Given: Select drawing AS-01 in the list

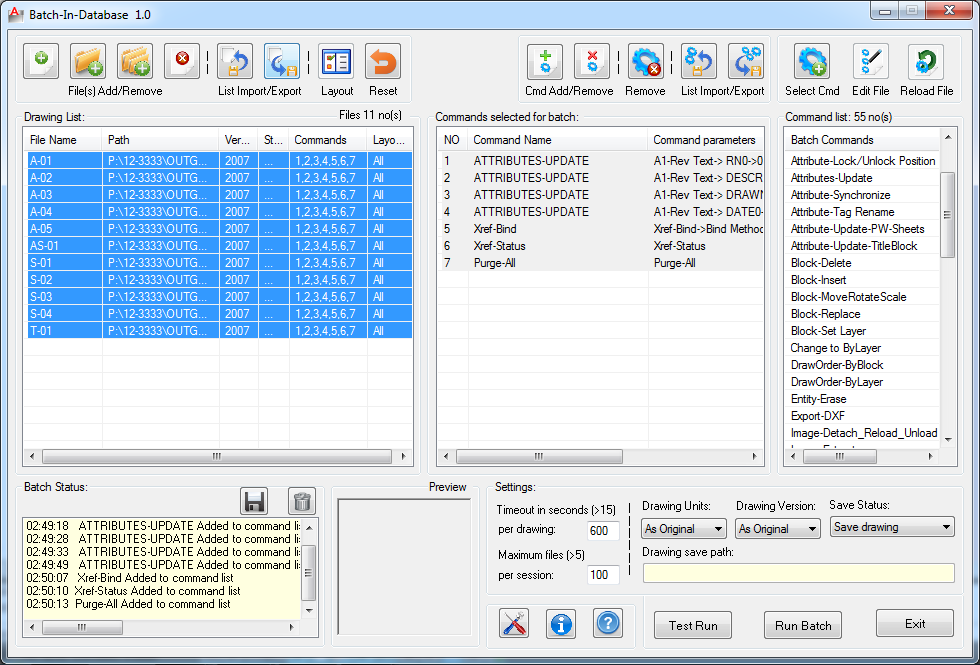Looking at the screenshot, I should (219, 246).
